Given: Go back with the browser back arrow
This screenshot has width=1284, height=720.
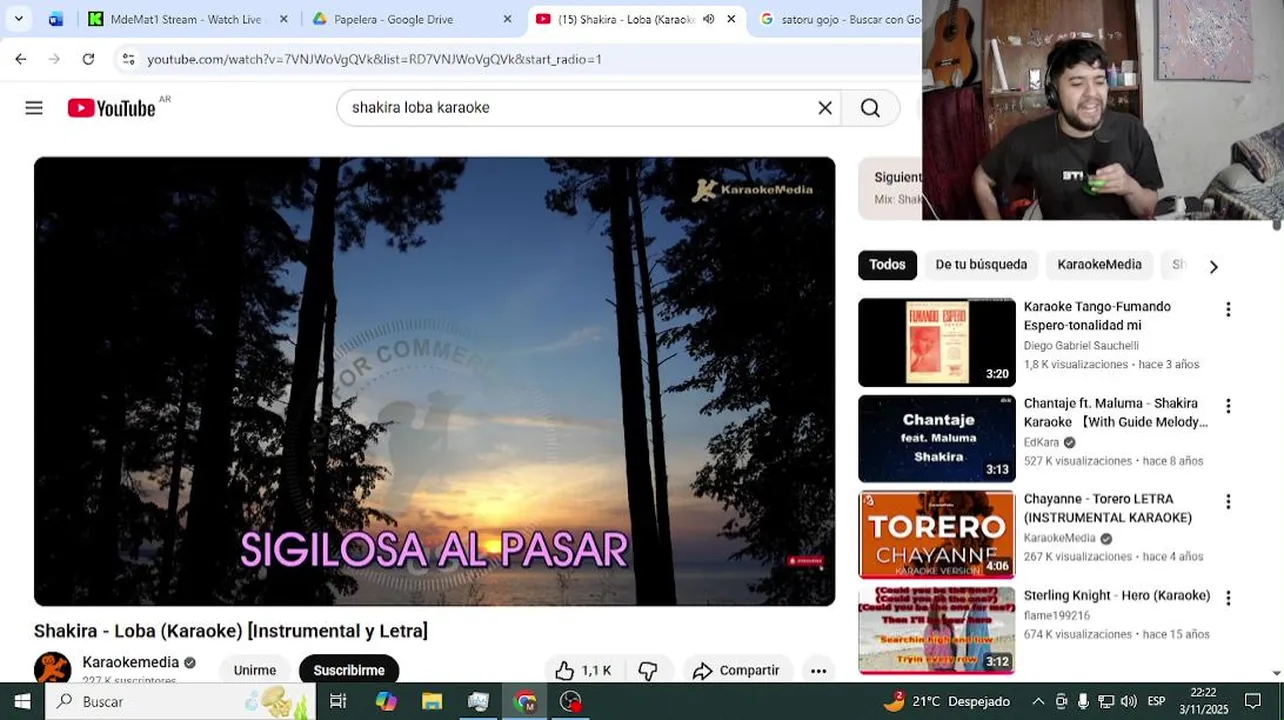Looking at the screenshot, I should 21,59.
